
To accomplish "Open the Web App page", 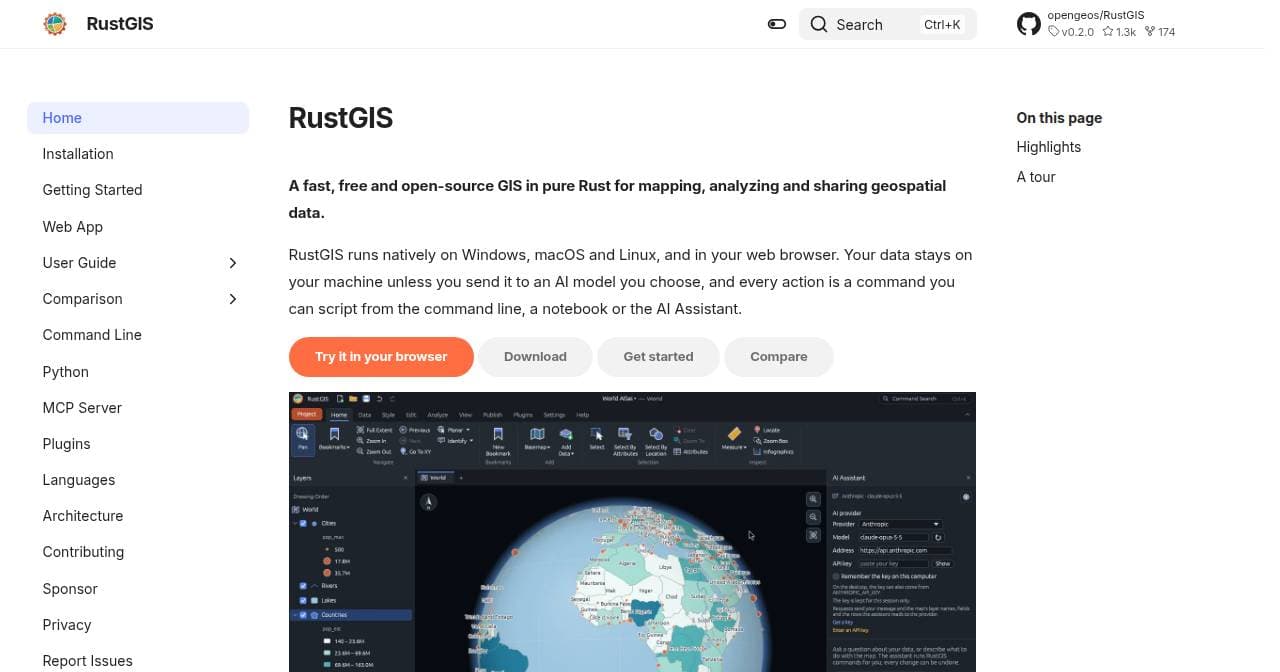I will tap(73, 227).
